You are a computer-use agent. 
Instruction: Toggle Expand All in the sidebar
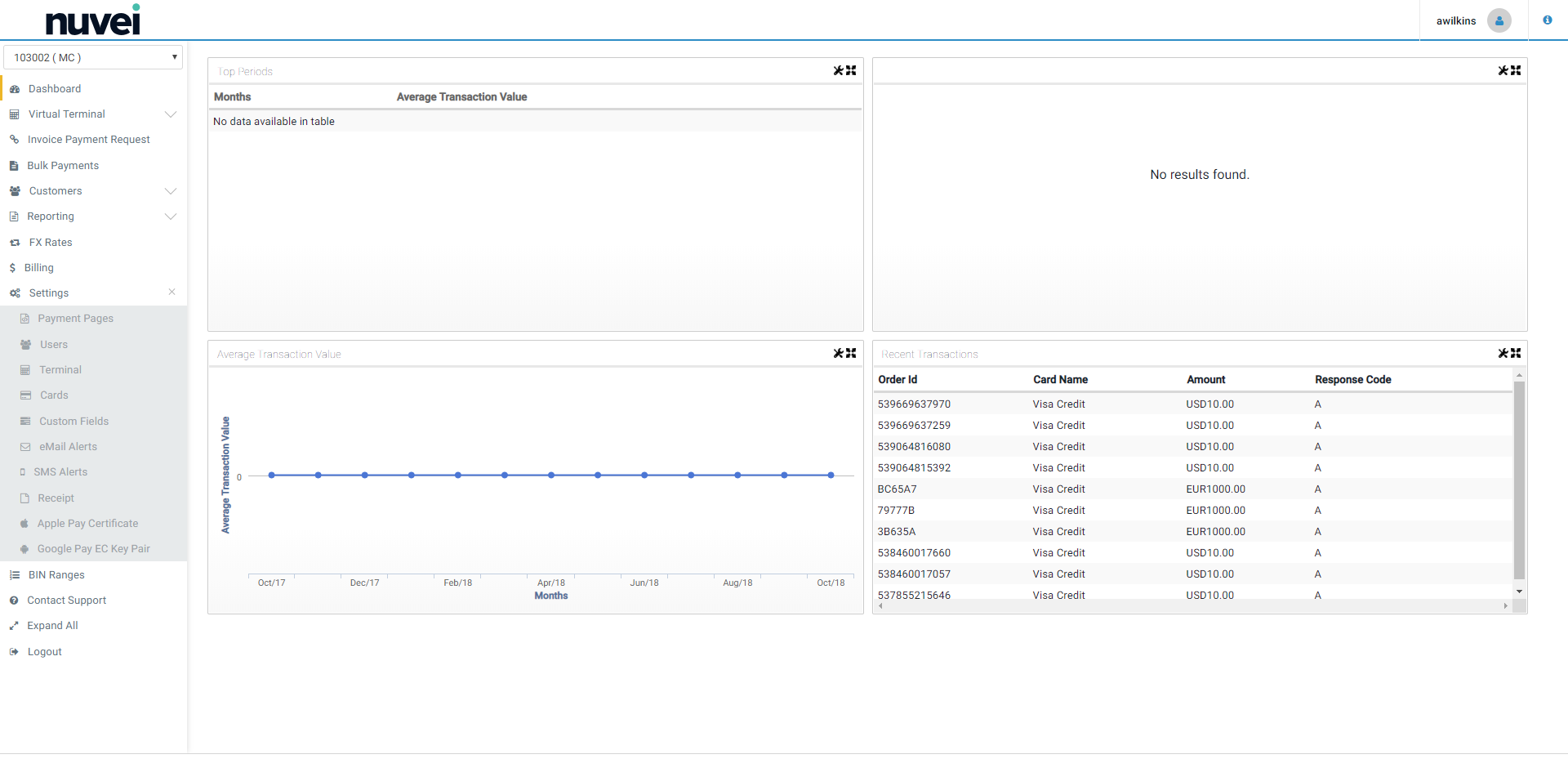pyautogui.click(x=52, y=626)
